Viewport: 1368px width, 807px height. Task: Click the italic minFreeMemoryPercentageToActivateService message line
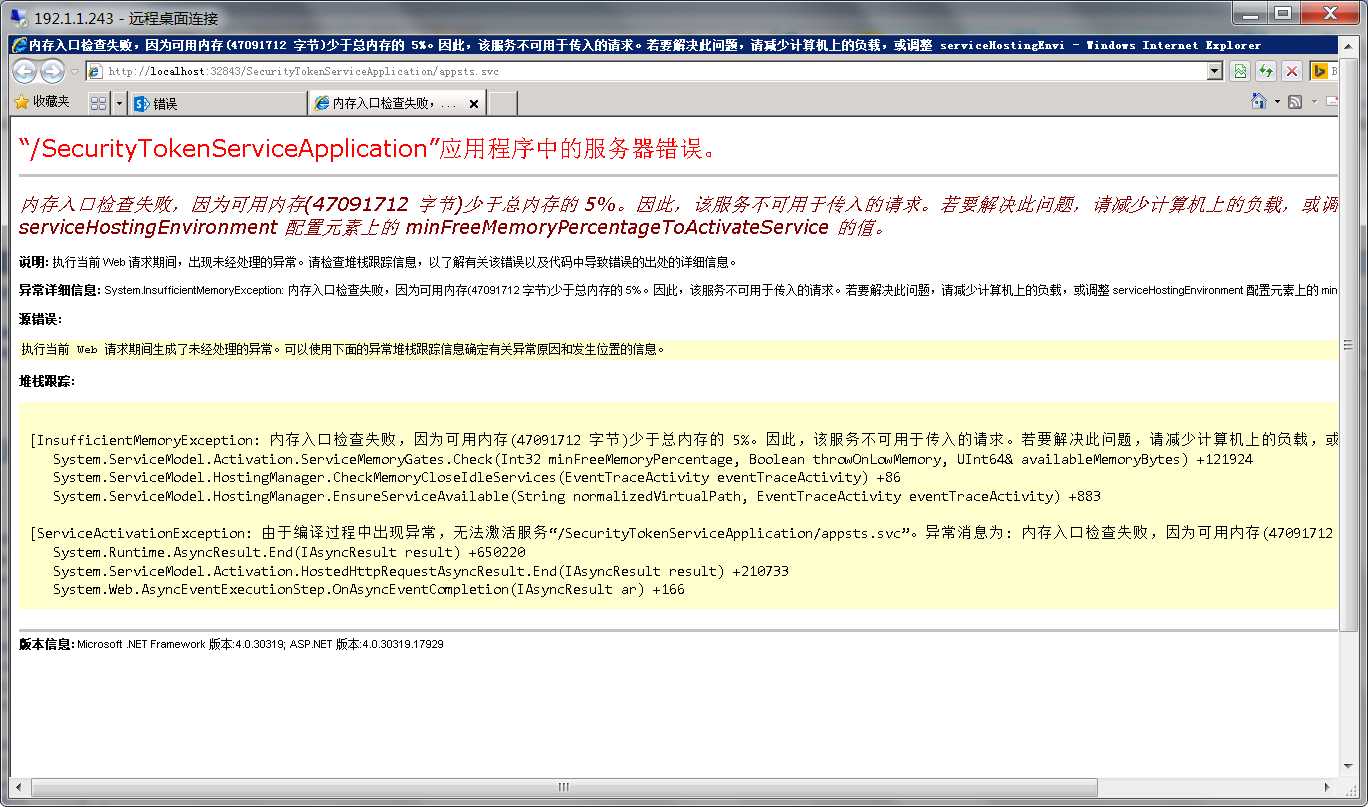453,227
